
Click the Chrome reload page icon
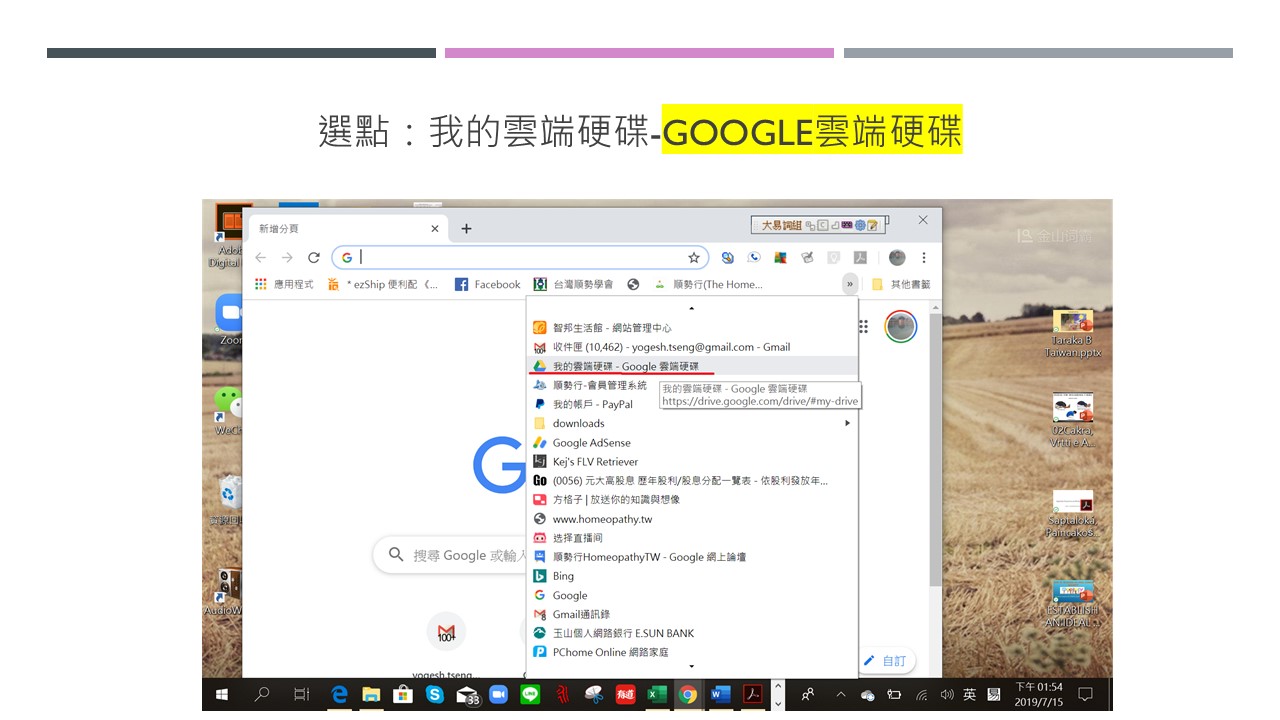pyautogui.click(x=314, y=257)
